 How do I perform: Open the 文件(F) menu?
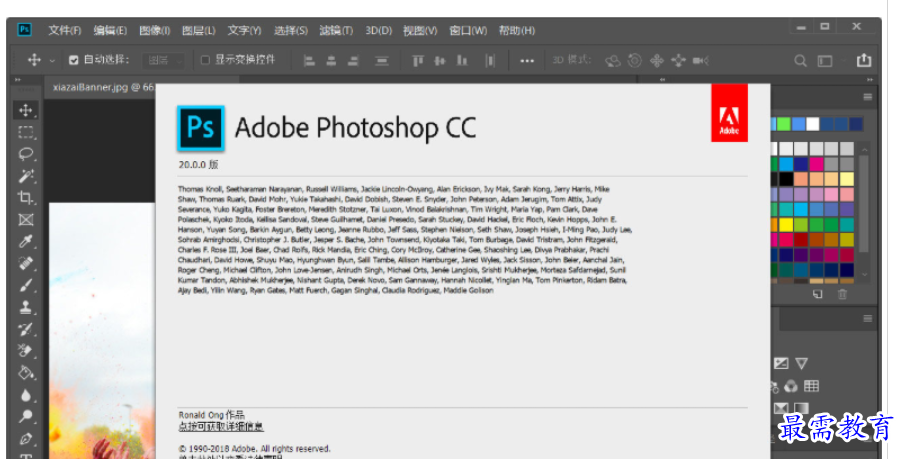[64, 30]
